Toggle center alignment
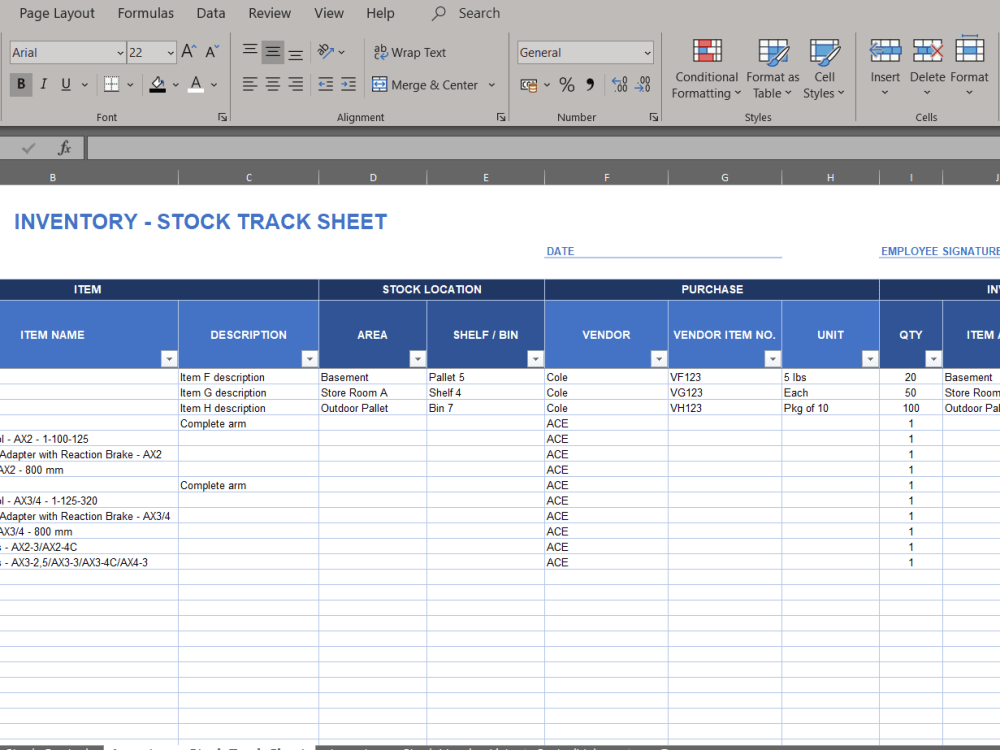 coord(271,84)
